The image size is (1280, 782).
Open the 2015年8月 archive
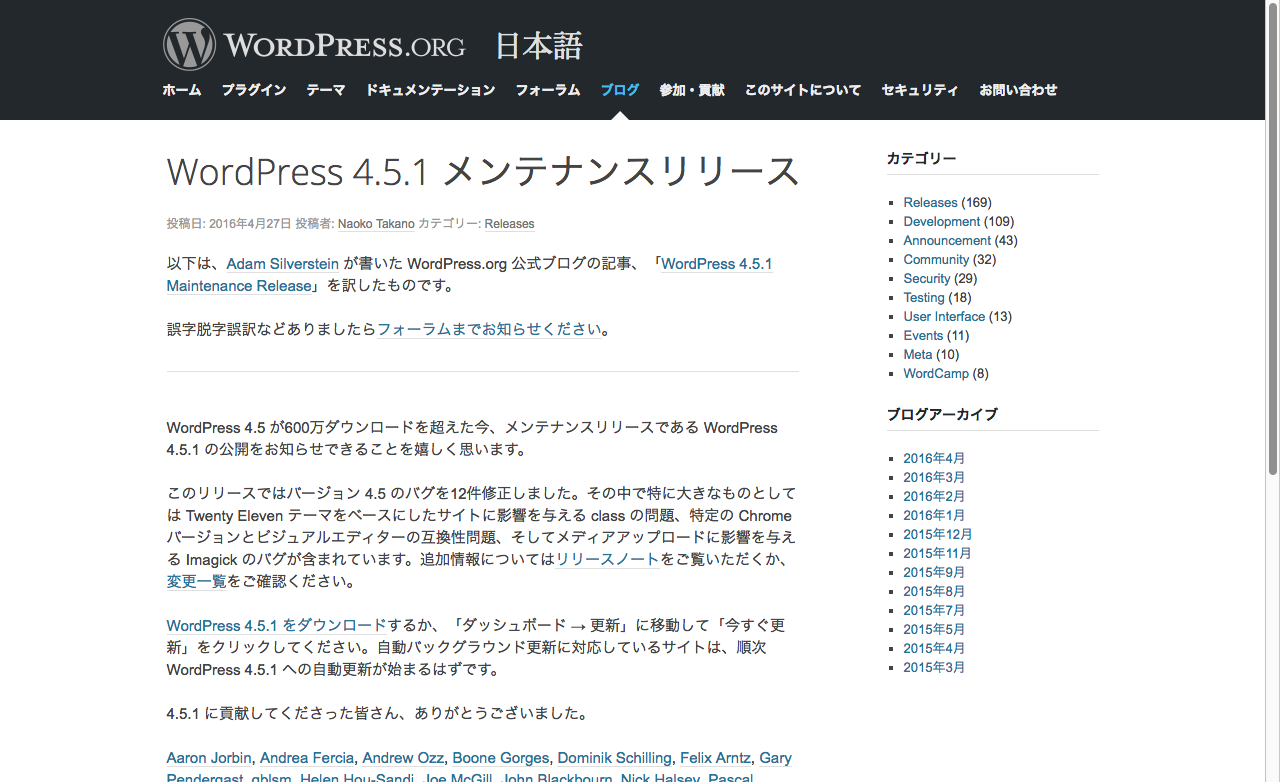tap(934, 591)
